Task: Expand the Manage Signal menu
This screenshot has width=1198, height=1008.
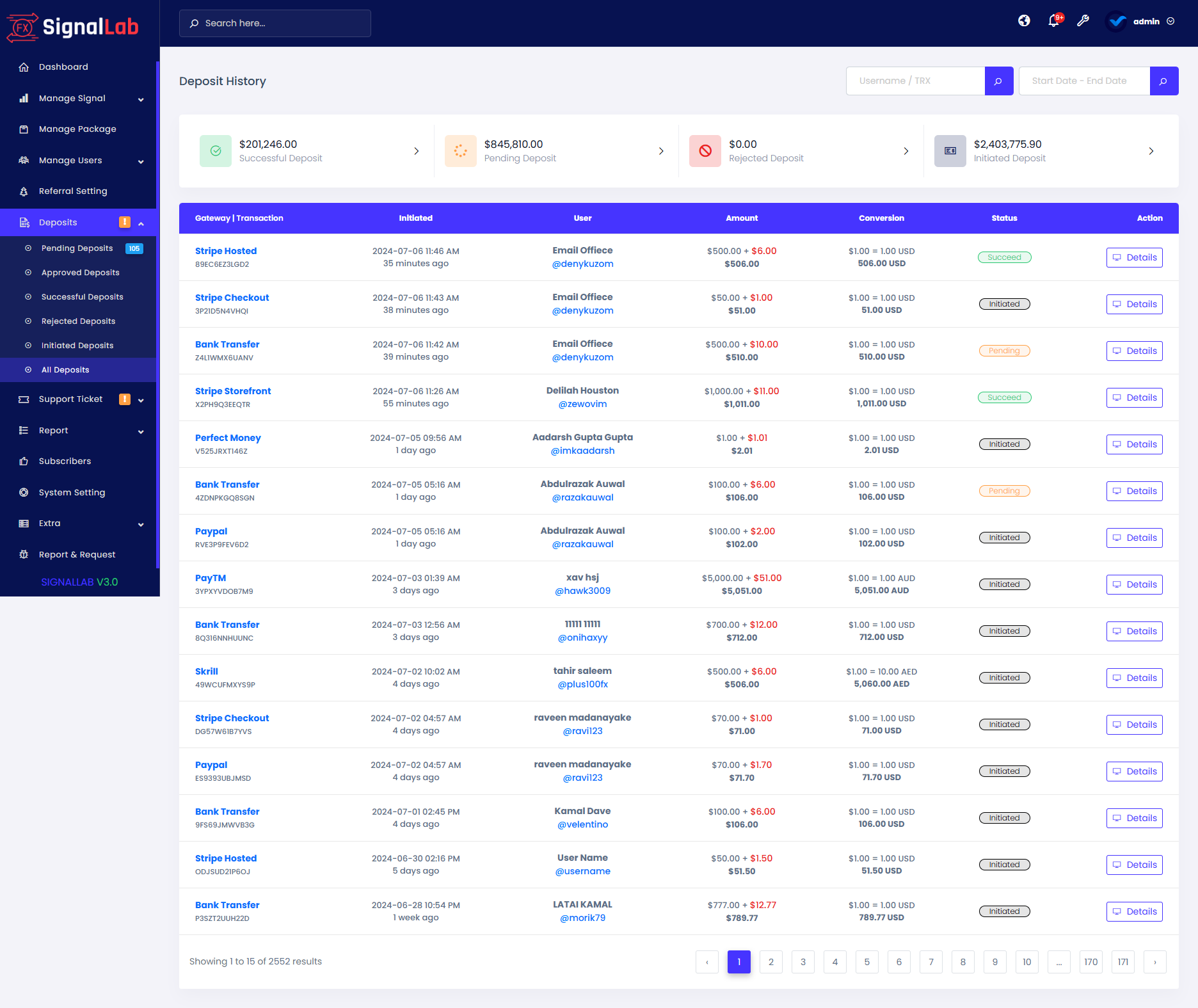Action: click(72, 98)
